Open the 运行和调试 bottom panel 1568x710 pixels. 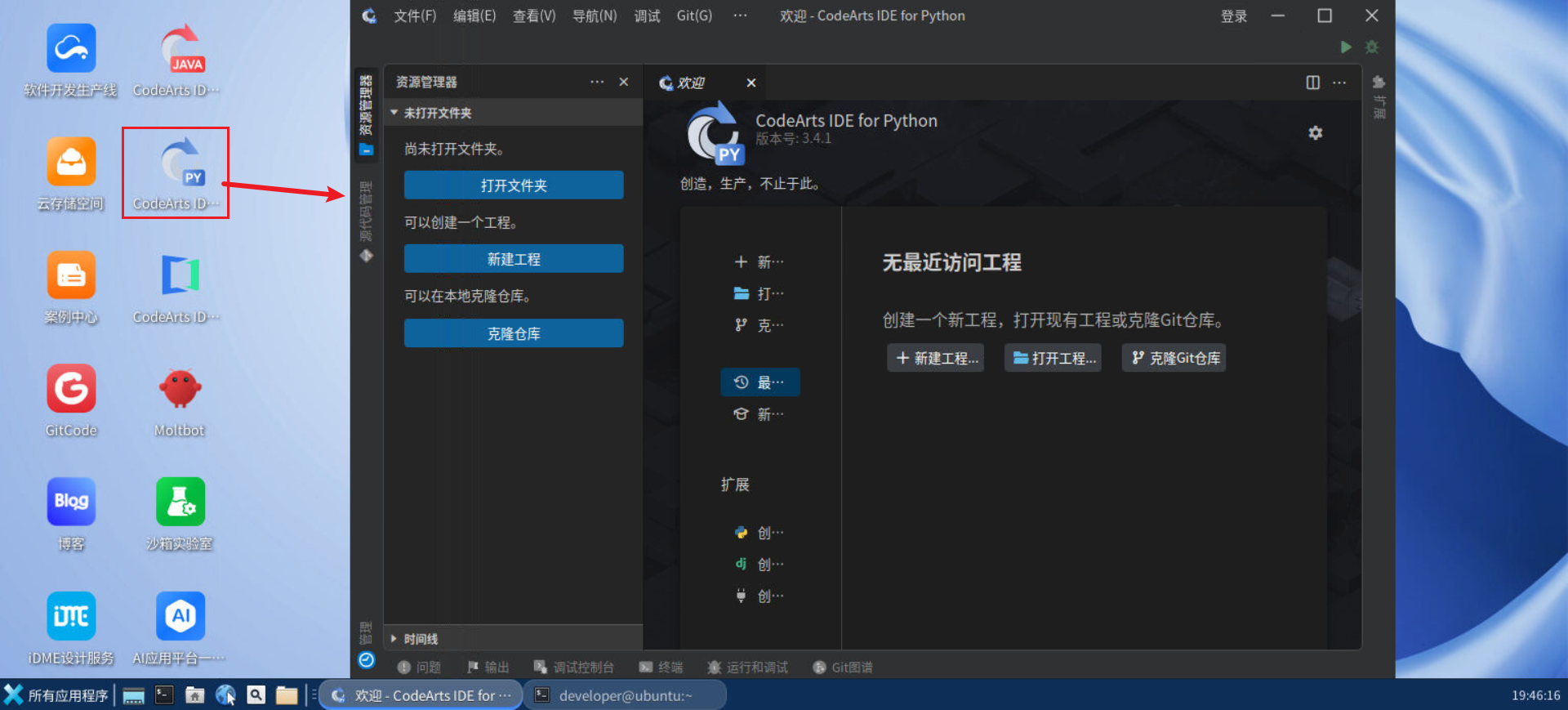pos(747,668)
